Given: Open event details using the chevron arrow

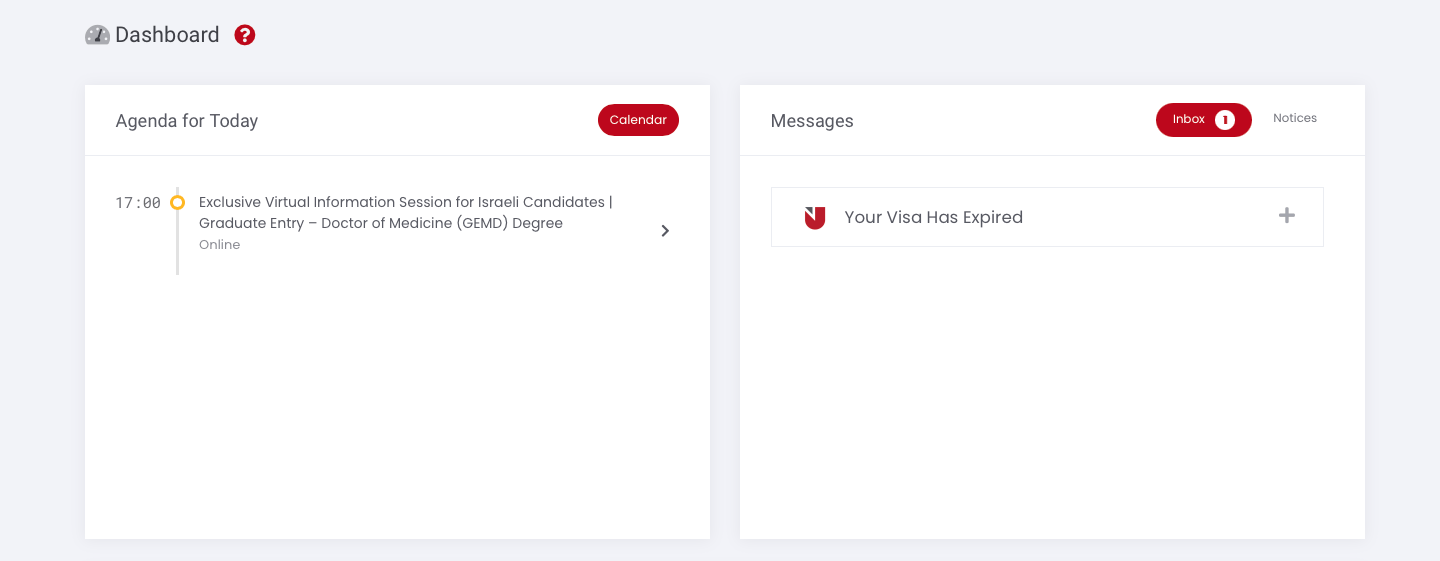Looking at the screenshot, I should 665,231.
